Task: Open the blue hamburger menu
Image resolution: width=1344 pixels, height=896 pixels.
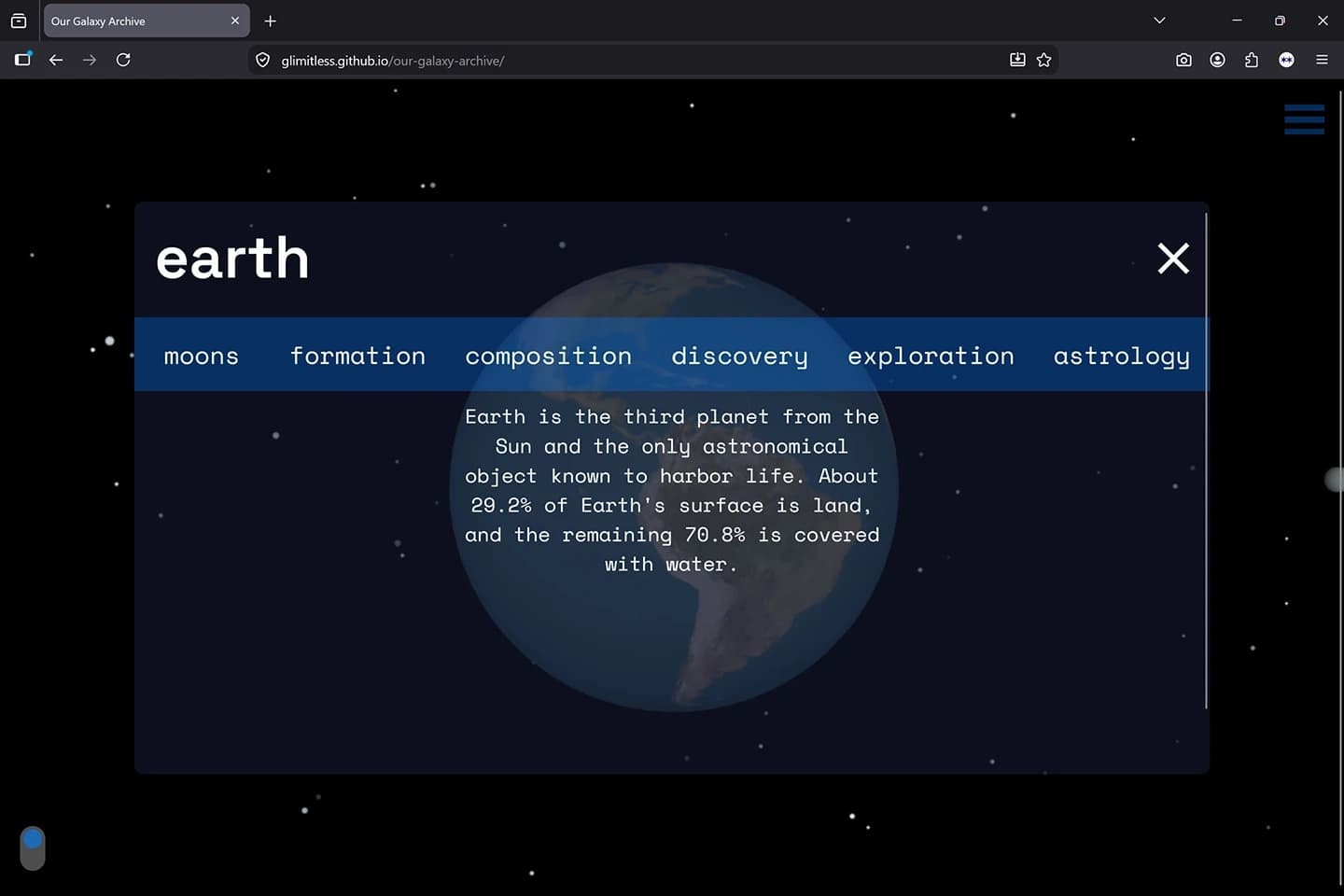Action: pyautogui.click(x=1304, y=119)
